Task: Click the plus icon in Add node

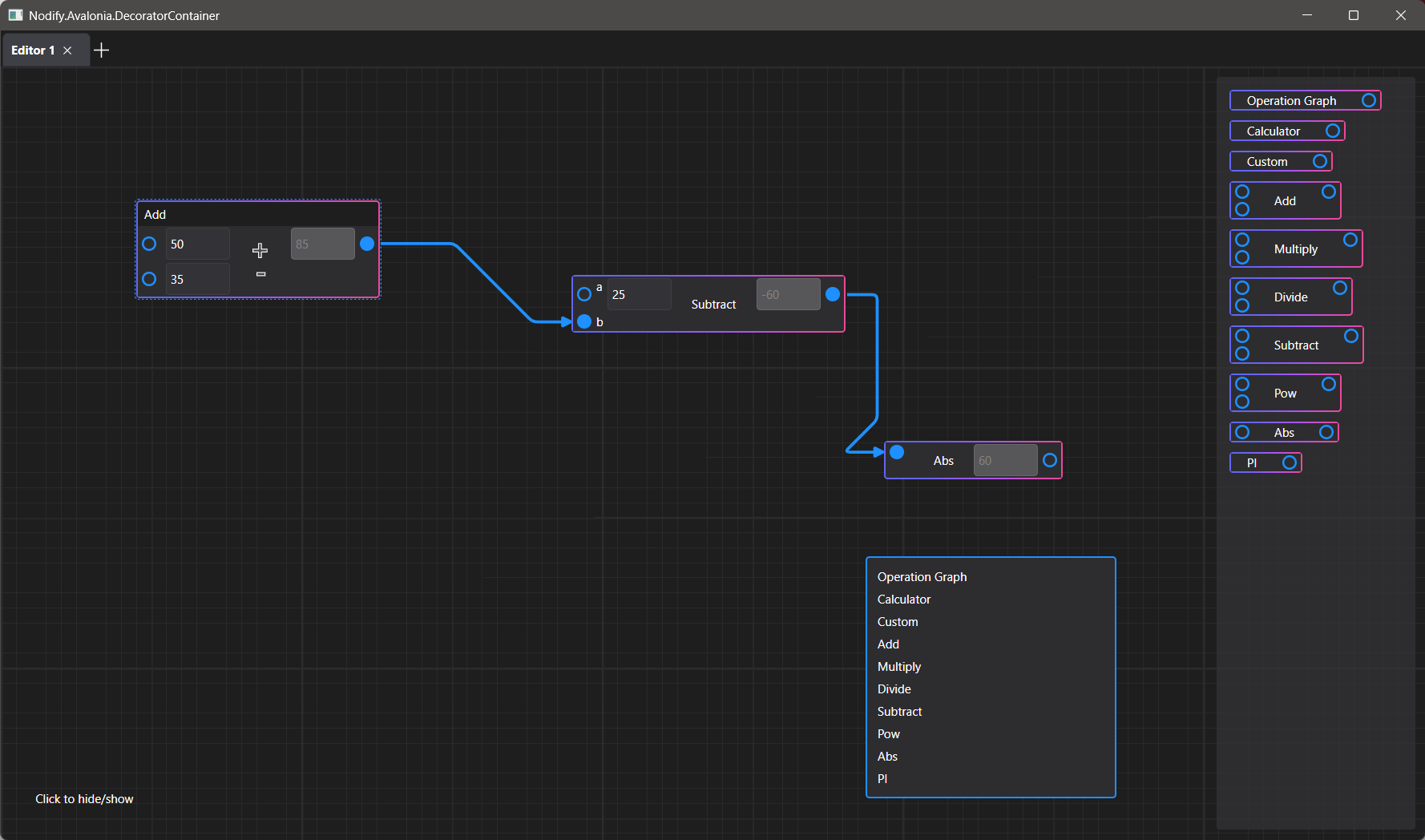Action: pyautogui.click(x=260, y=251)
